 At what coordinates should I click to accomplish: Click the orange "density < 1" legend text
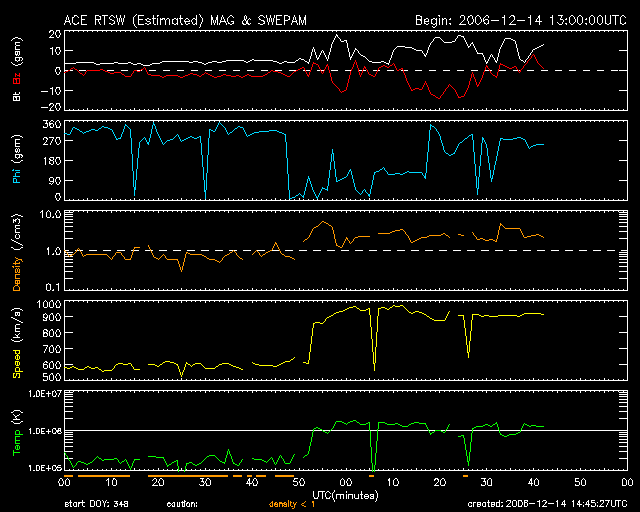[x=292, y=504]
